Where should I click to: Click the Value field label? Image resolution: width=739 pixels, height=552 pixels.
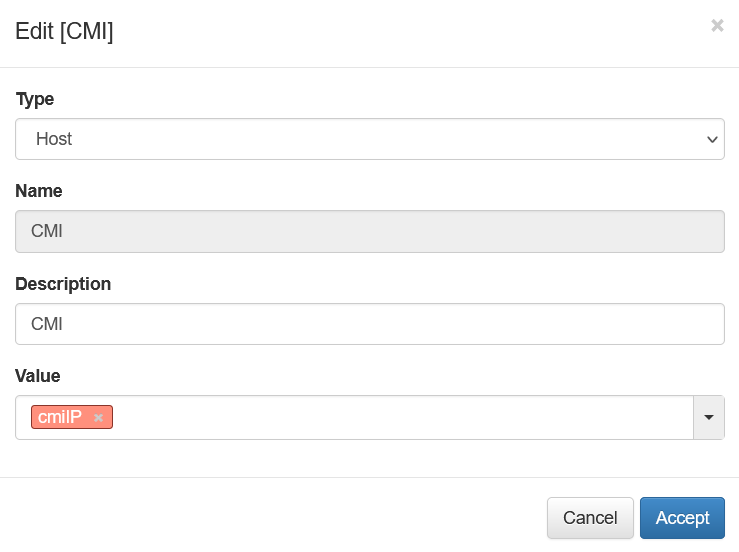pyautogui.click(x=38, y=376)
